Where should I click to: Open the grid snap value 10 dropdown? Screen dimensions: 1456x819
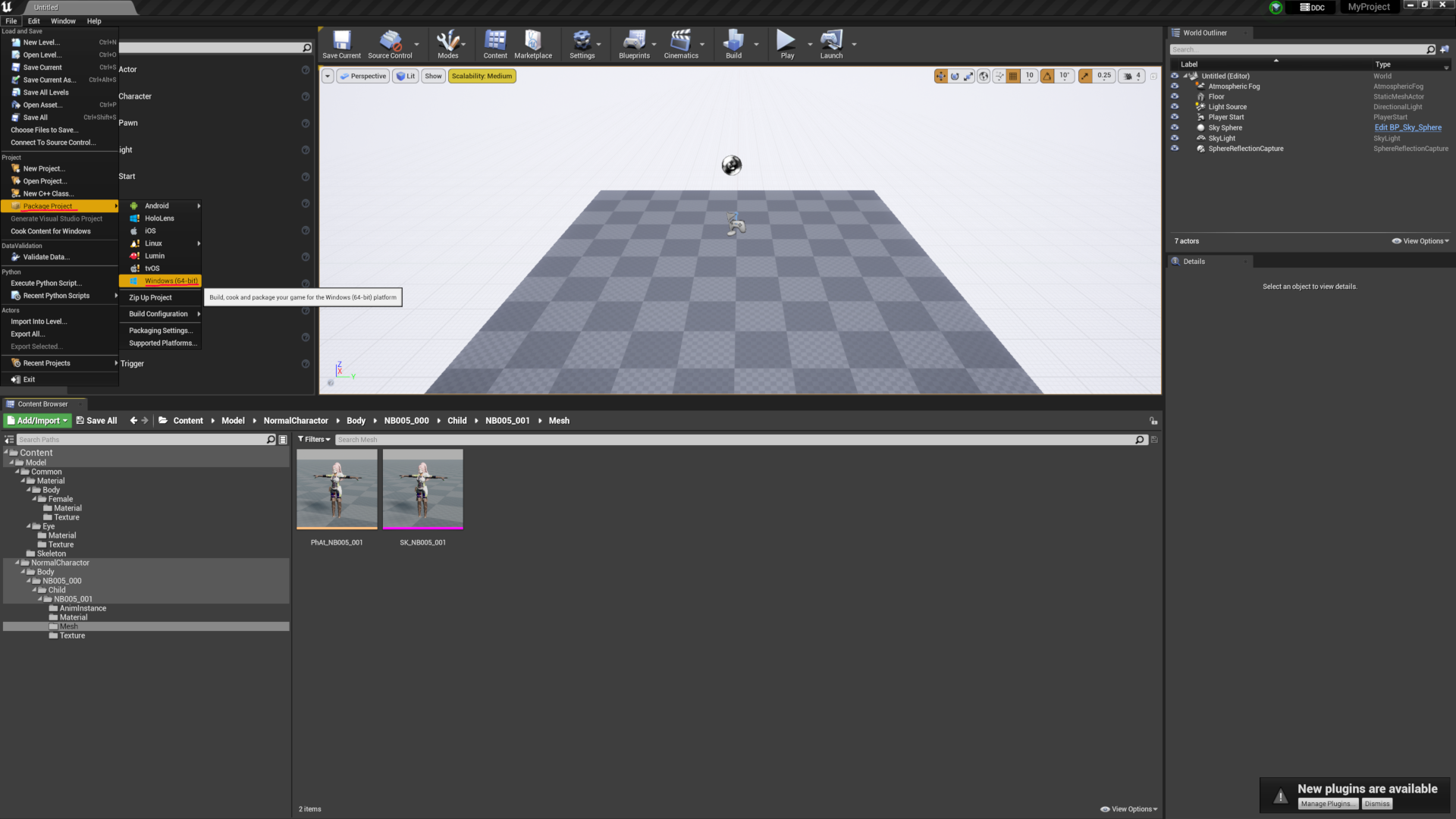[x=1029, y=76]
